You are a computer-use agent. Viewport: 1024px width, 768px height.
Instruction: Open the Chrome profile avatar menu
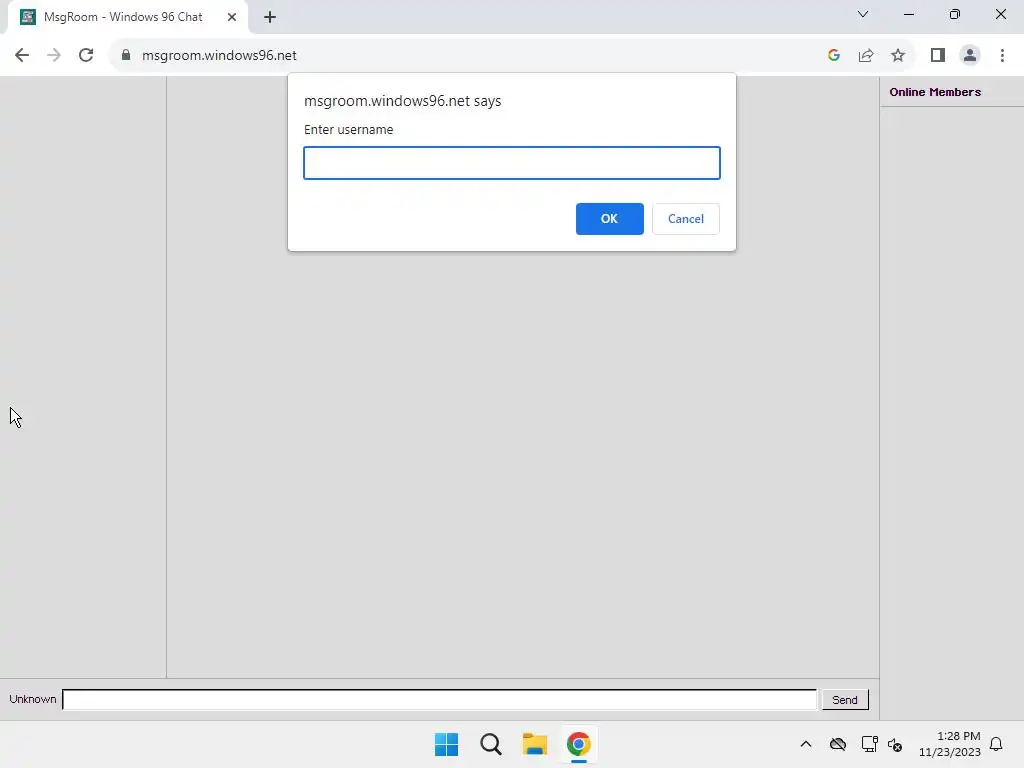point(970,56)
